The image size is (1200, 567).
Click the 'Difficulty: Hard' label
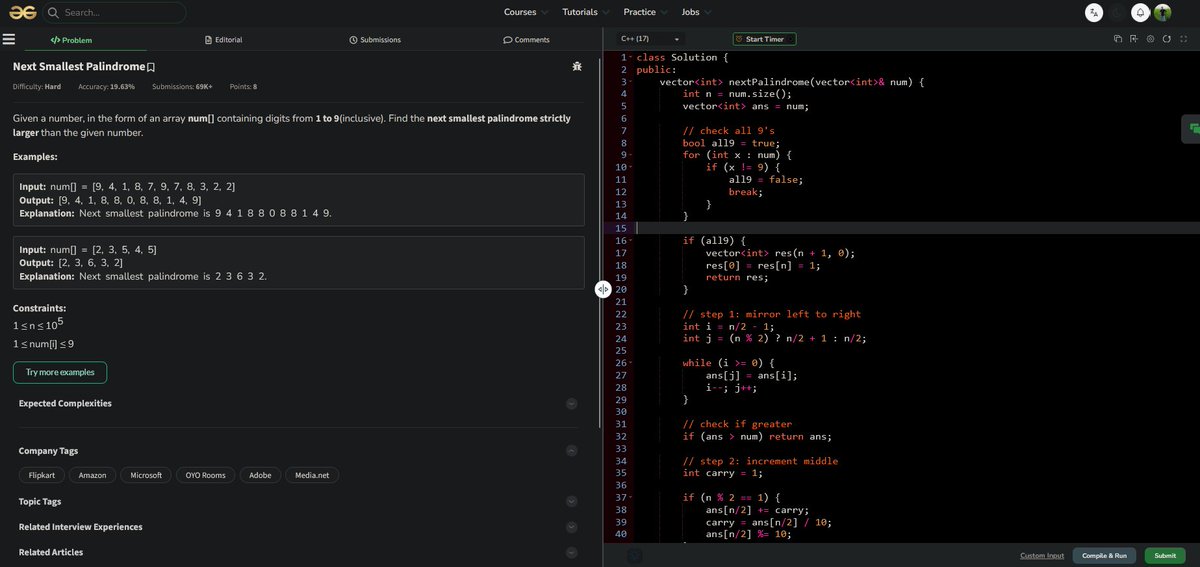pyautogui.click(x=37, y=87)
